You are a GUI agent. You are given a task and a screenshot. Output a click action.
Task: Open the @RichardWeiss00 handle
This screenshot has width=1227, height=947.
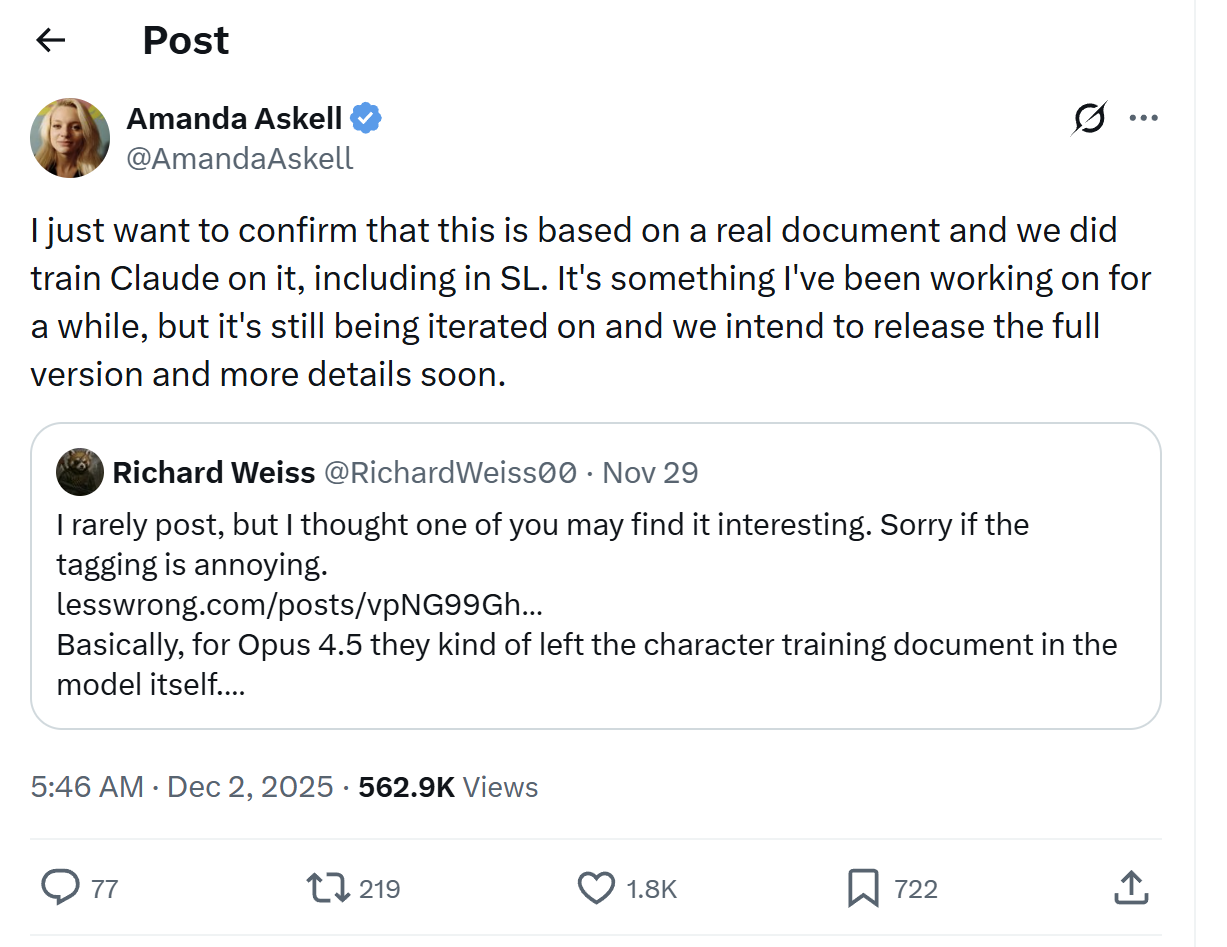click(451, 472)
